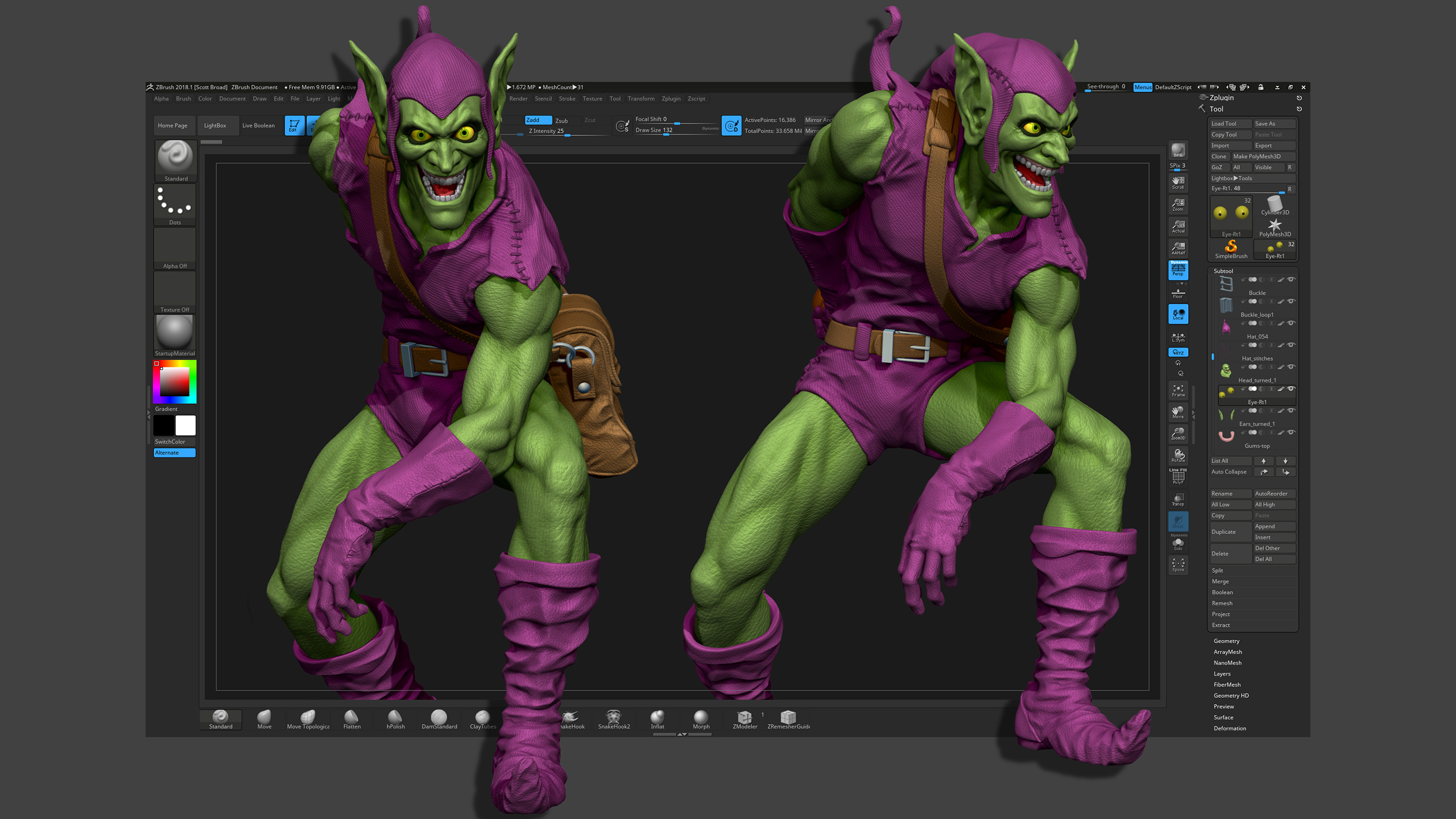Click the Actual size icon
This screenshot has width=1456, height=819.
(1178, 226)
